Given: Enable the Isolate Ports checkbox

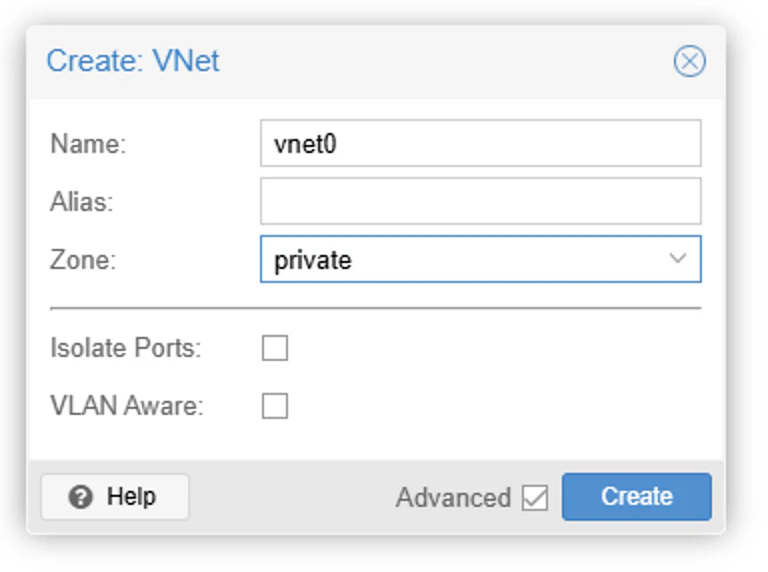Looking at the screenshot, I should pyautogui.click(x=274, y=348).
